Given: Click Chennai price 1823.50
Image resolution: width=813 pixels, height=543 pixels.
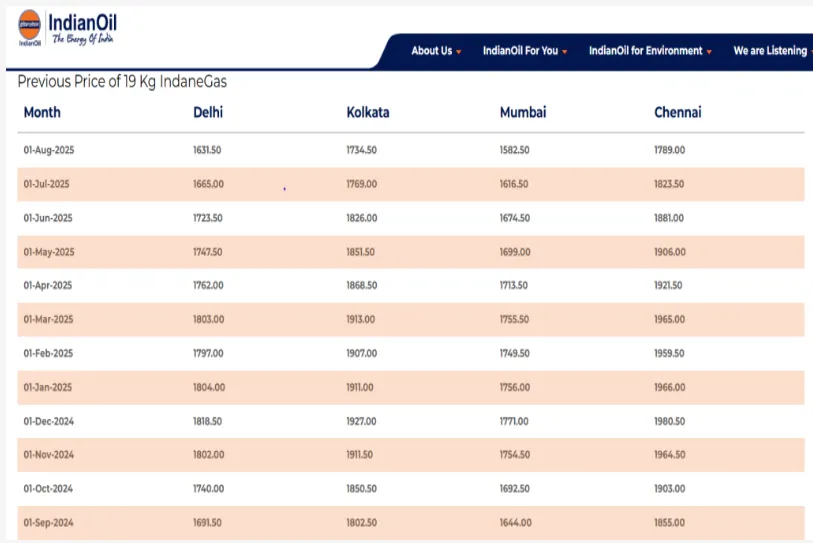Looking at the screenshot, I should [x=669, y=184].
